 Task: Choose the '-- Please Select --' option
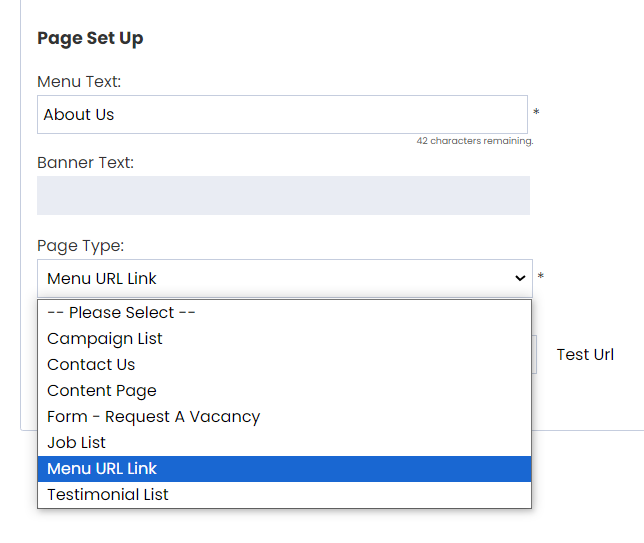tap(284, 313)
